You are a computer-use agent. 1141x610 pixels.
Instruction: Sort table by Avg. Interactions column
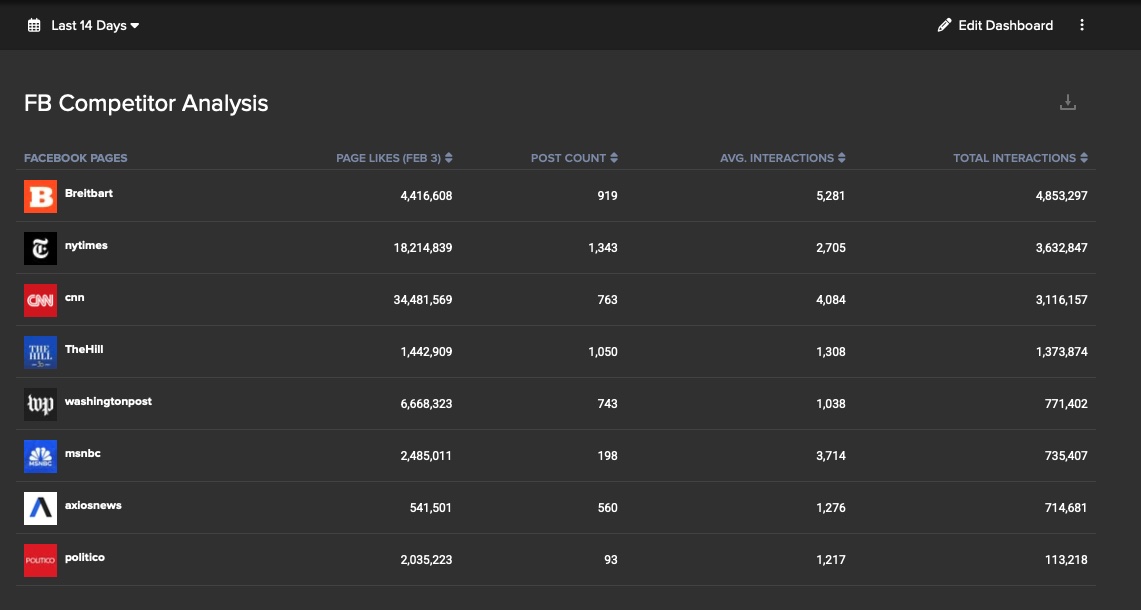point(783,158)
